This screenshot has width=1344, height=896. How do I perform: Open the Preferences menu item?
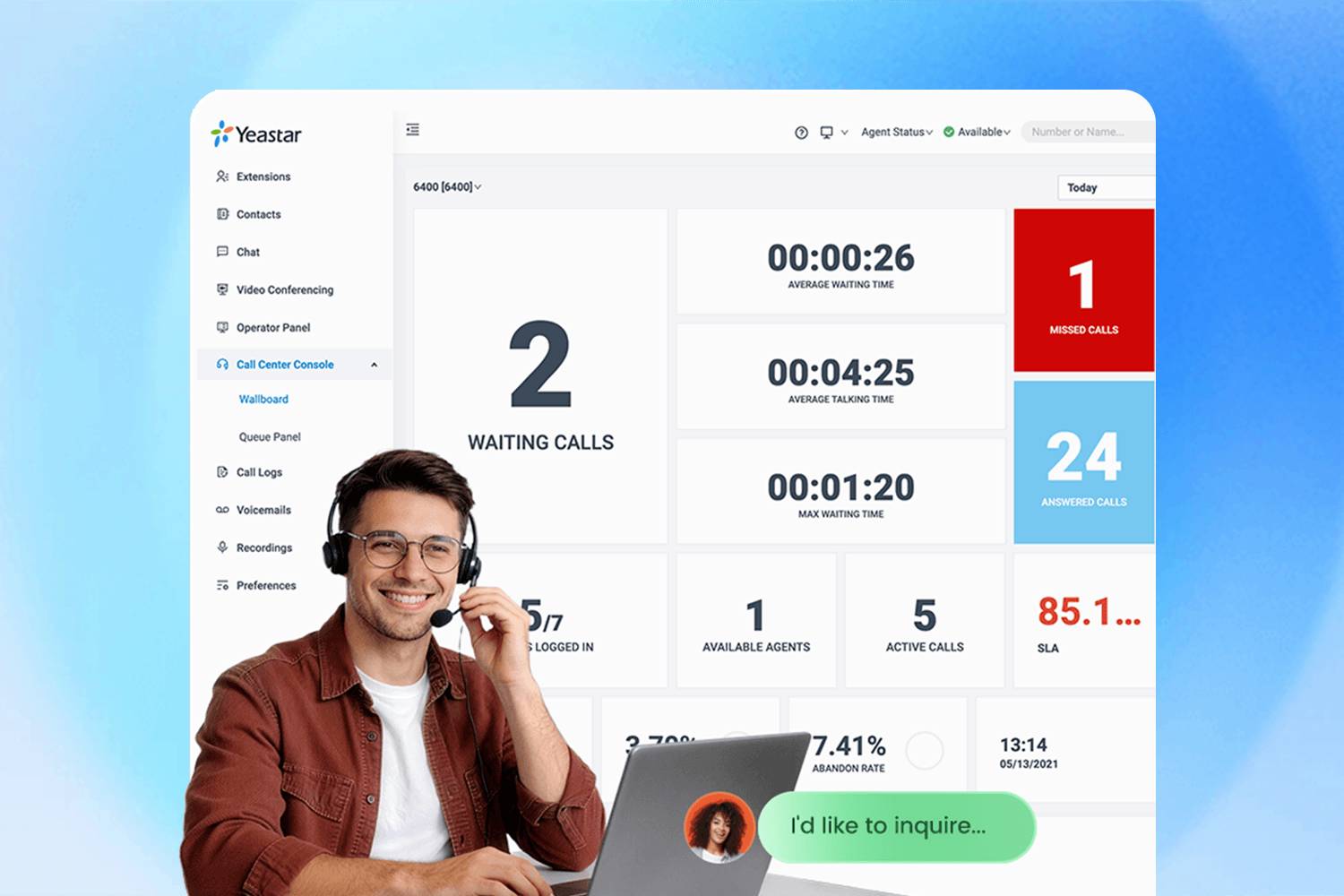(266, 585)
